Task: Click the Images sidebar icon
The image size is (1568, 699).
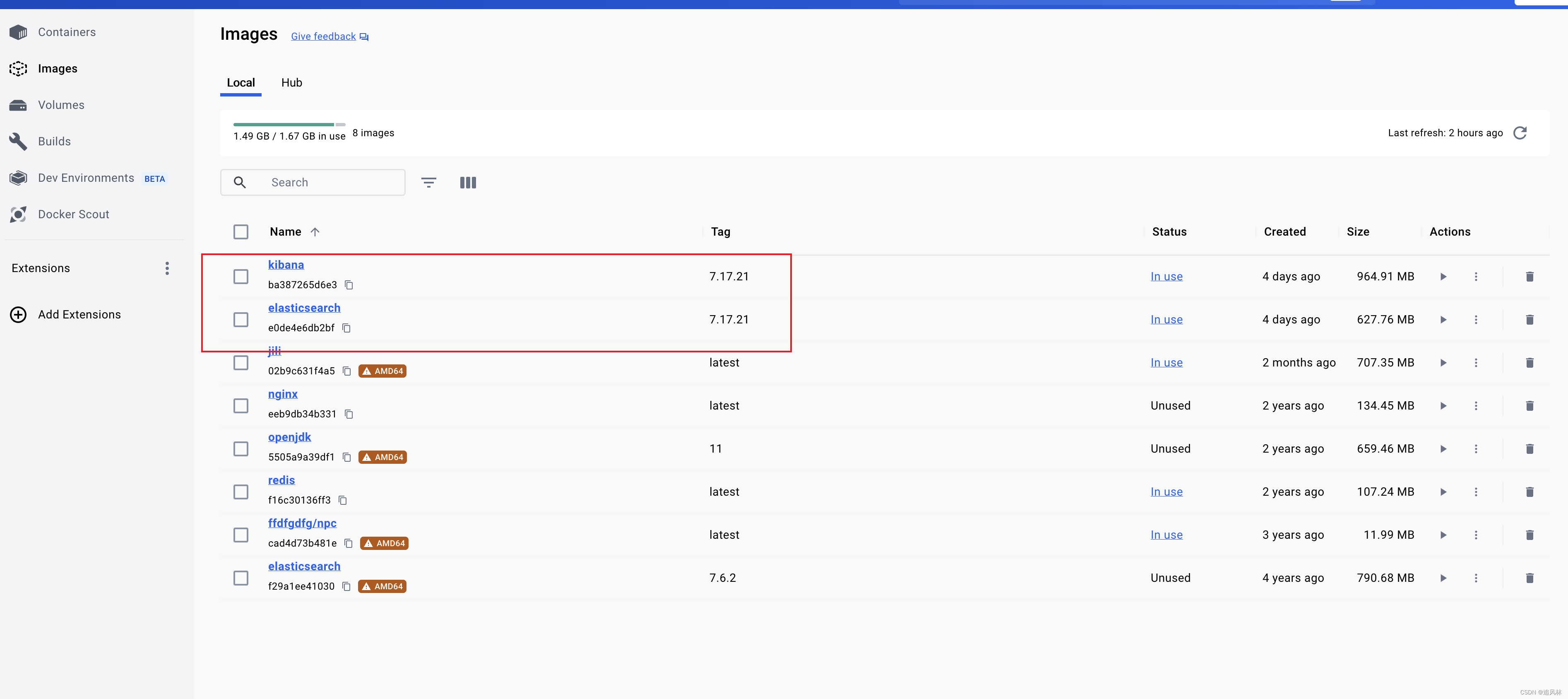Action: [18, 68]
